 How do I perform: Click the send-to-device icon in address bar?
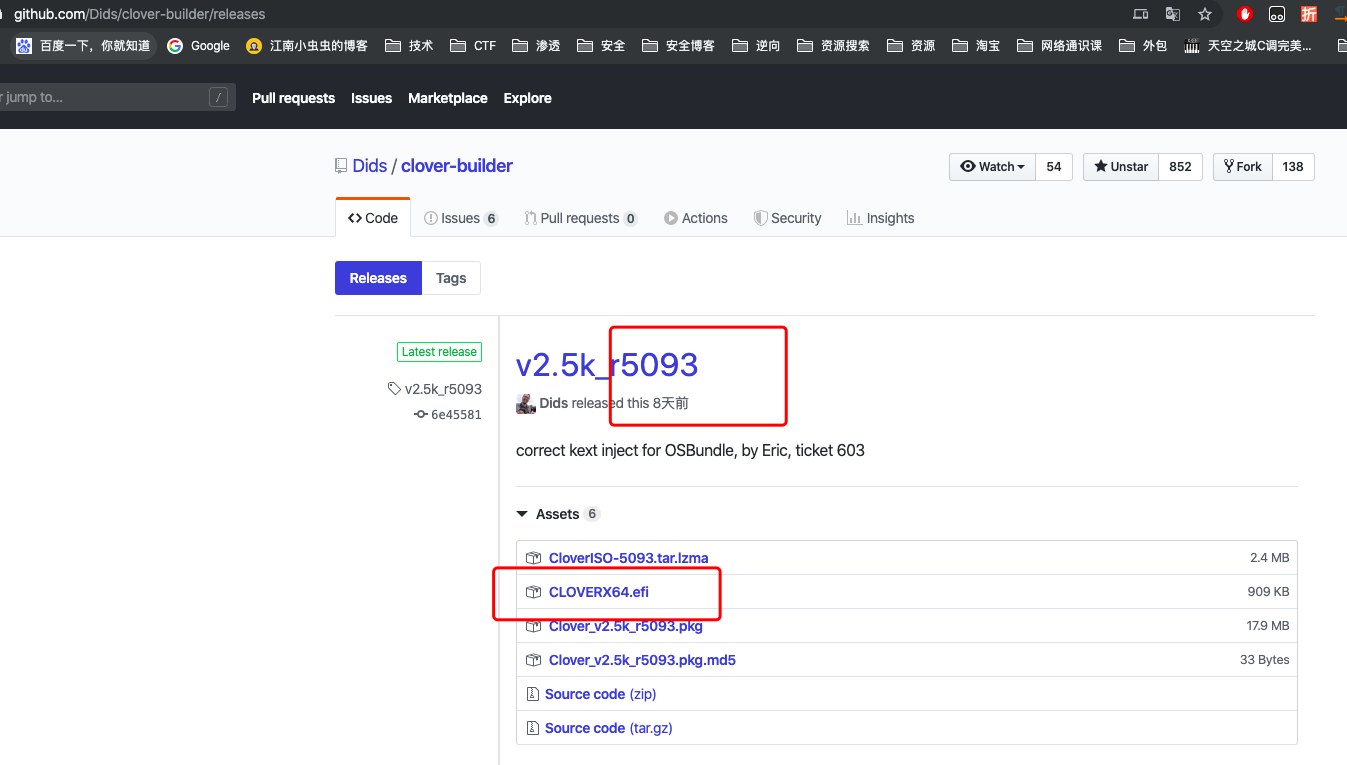click(1140, 14)
